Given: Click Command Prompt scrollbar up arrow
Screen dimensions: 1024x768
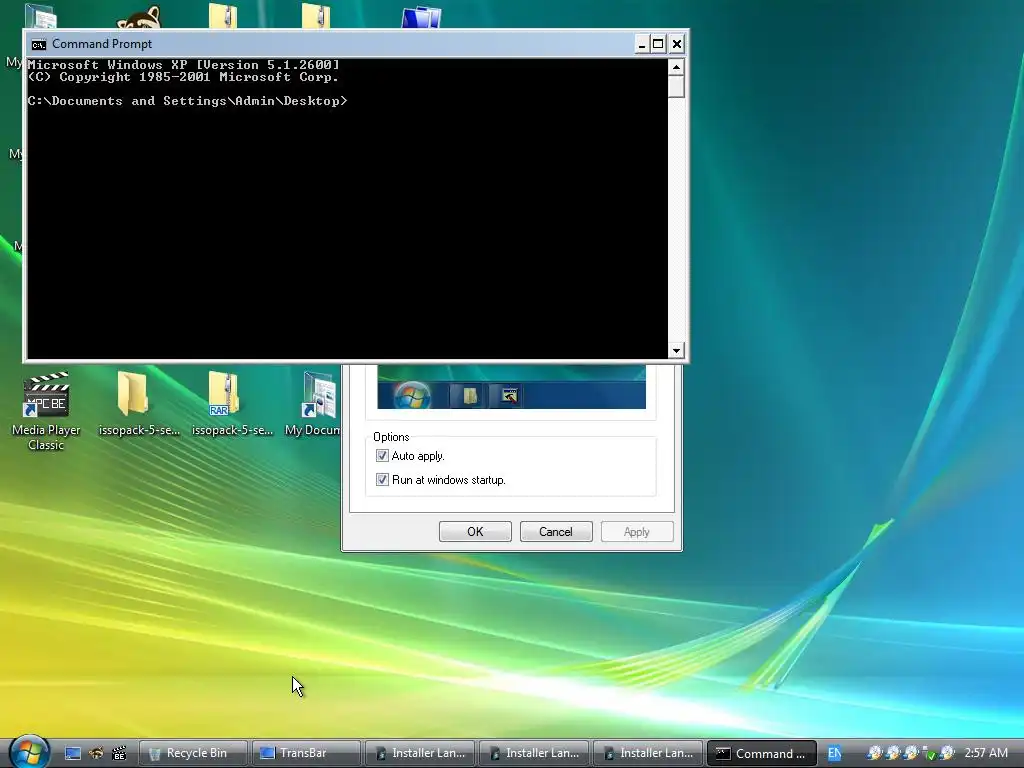Looking at the screenshot, I should click(676, 67).
